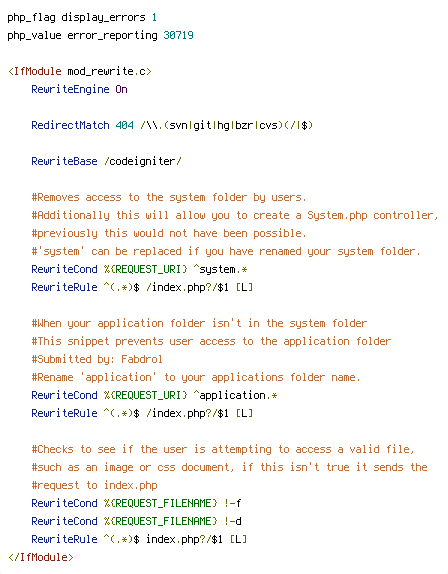Screen dimensions: 448x574
Task: Click the RewriteCond REQUEST_FILENAME !-d line
Action: [136, 521]
